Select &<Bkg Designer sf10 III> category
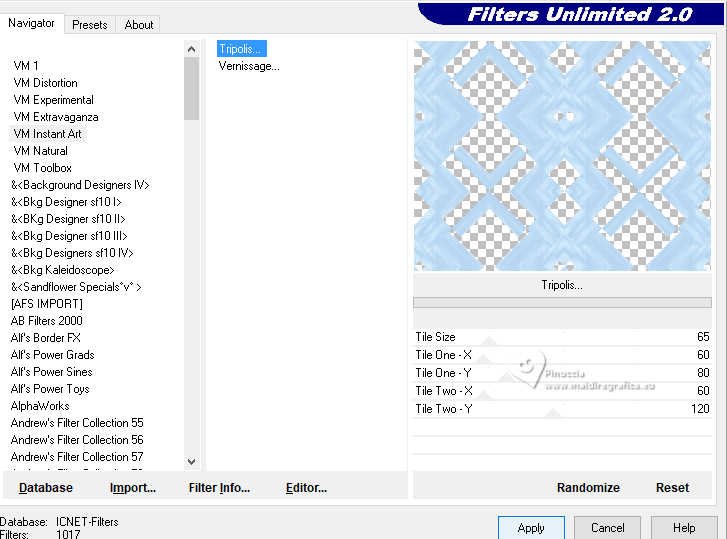This screenshot has height=539, width=727. tap(69, 236)
